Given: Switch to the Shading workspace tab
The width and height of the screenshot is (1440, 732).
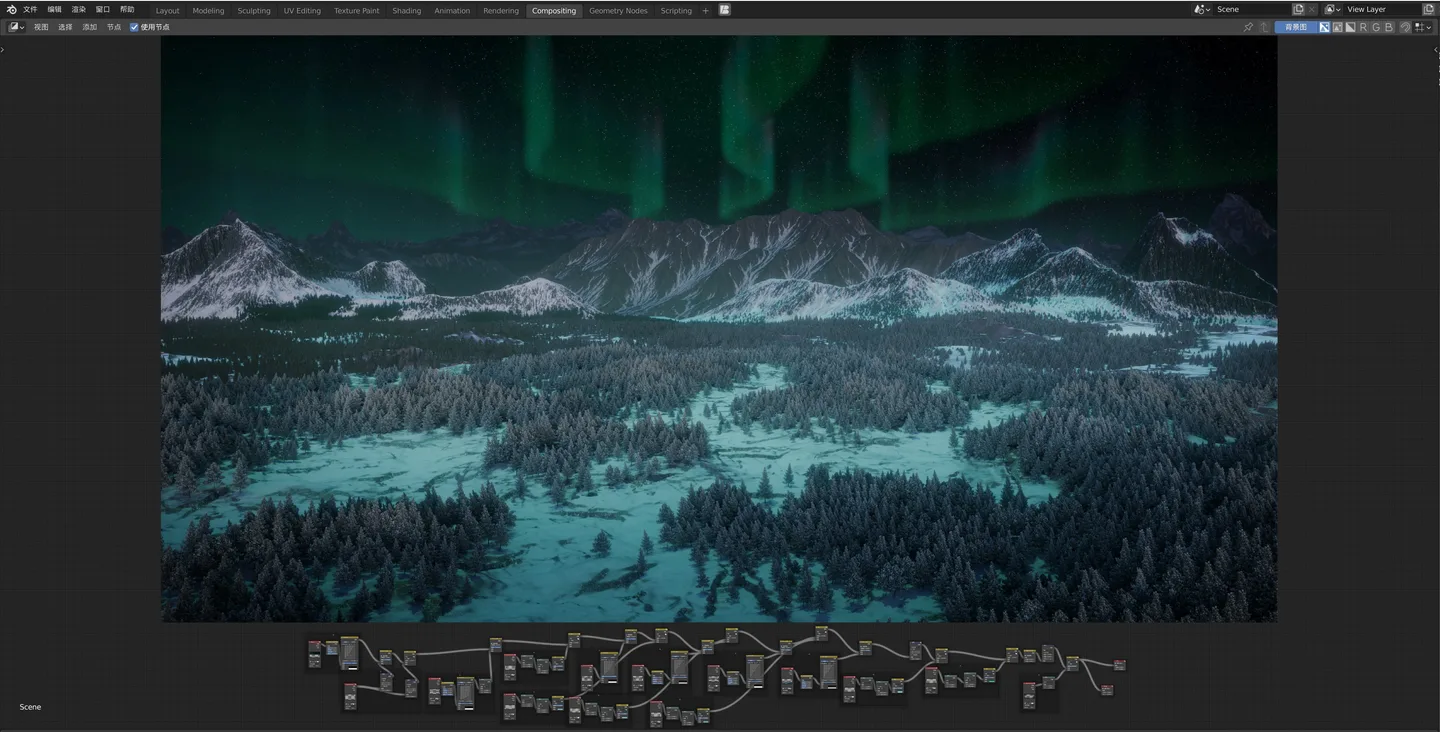Looking at the screenshot, I should coord(406,10).
